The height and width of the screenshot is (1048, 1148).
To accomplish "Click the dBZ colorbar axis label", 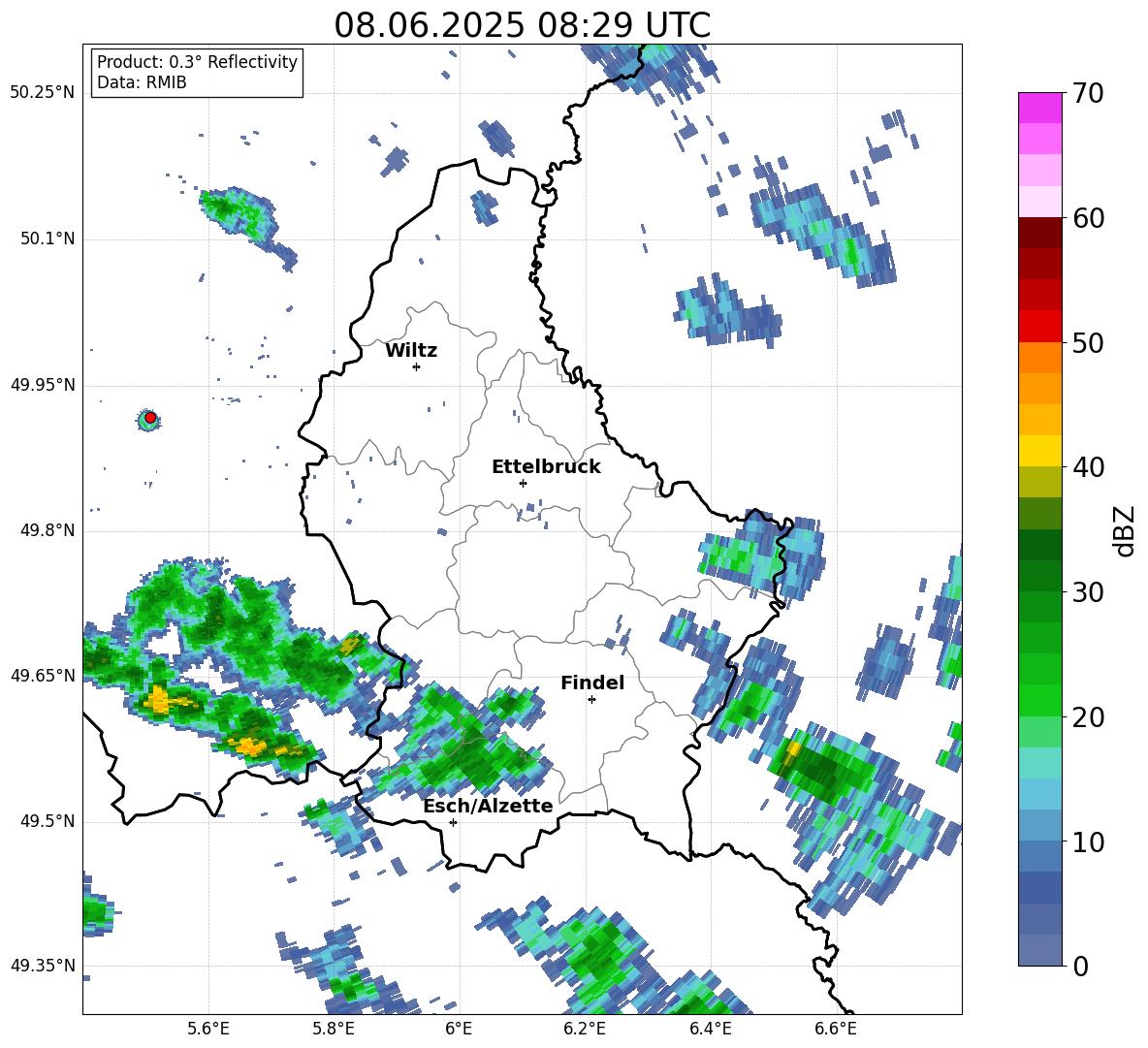I will click(x=1126, y=530).
